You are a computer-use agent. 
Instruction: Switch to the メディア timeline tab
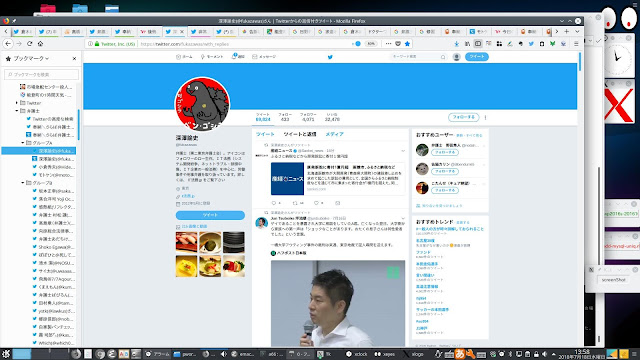tap(334, 134)
